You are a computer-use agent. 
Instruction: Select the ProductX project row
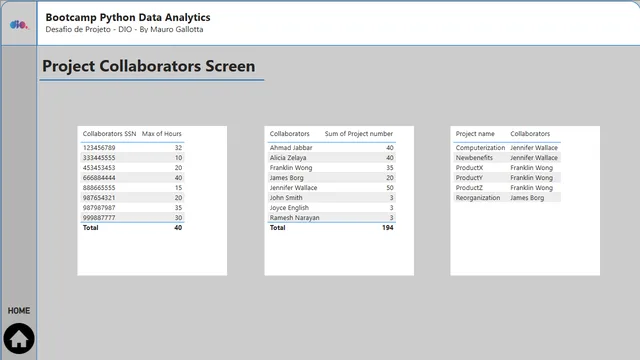[507, 168]
